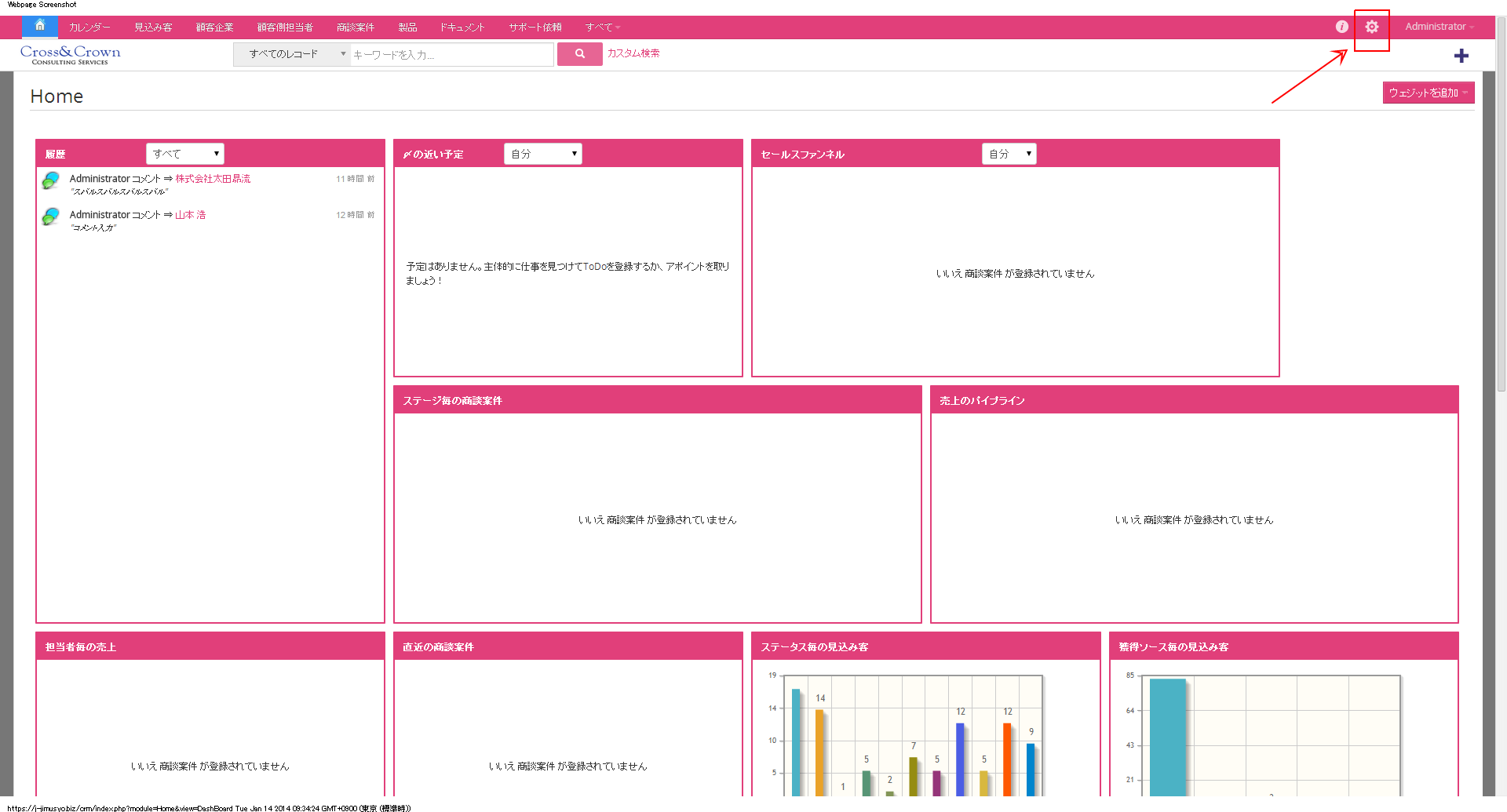Go to the 商談案件 module
The width and height of the screenshot is (1507, 812).
pyautogui.click(x=355, y=27)
